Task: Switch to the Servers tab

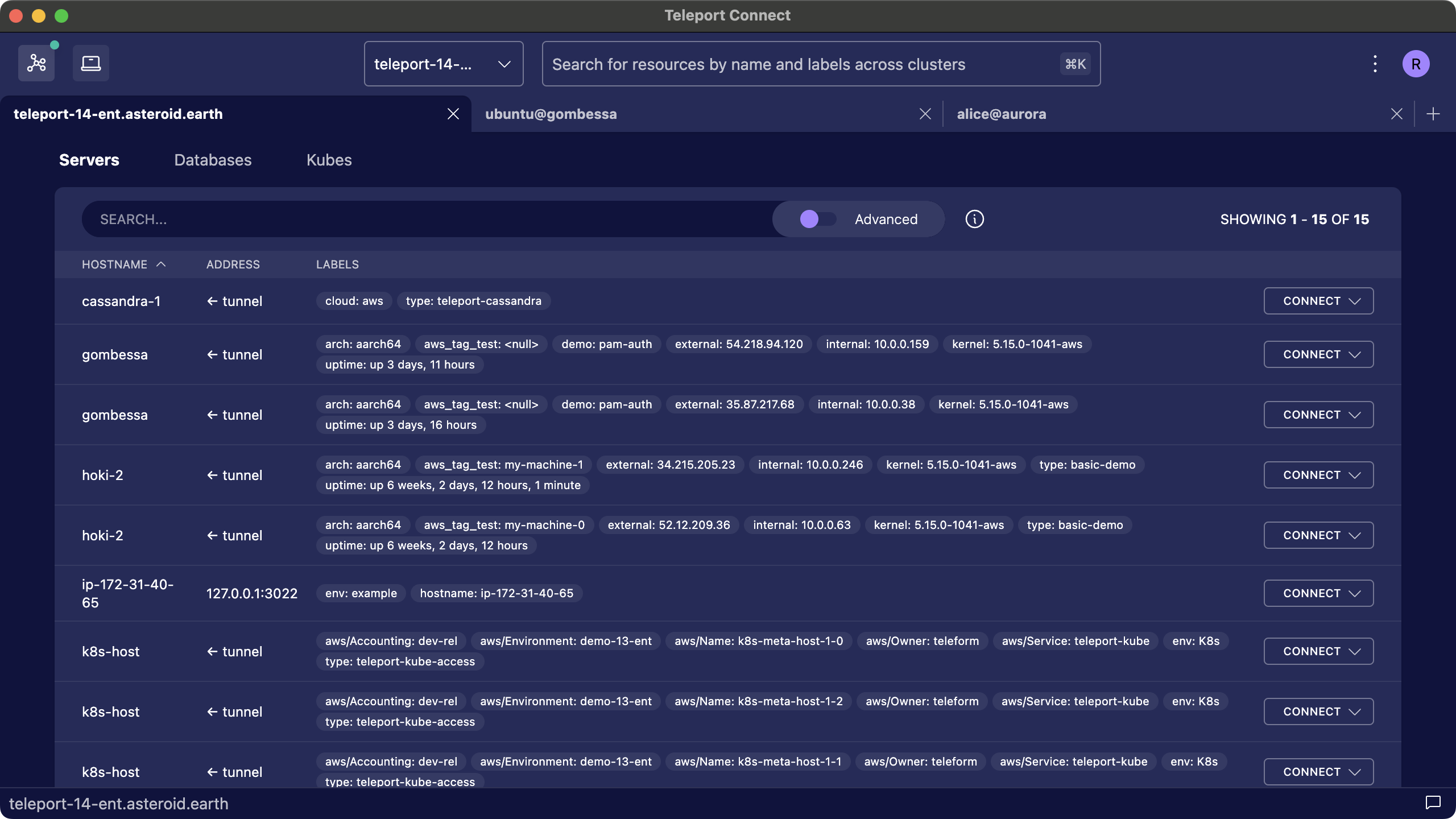Action: pos(89,160)
